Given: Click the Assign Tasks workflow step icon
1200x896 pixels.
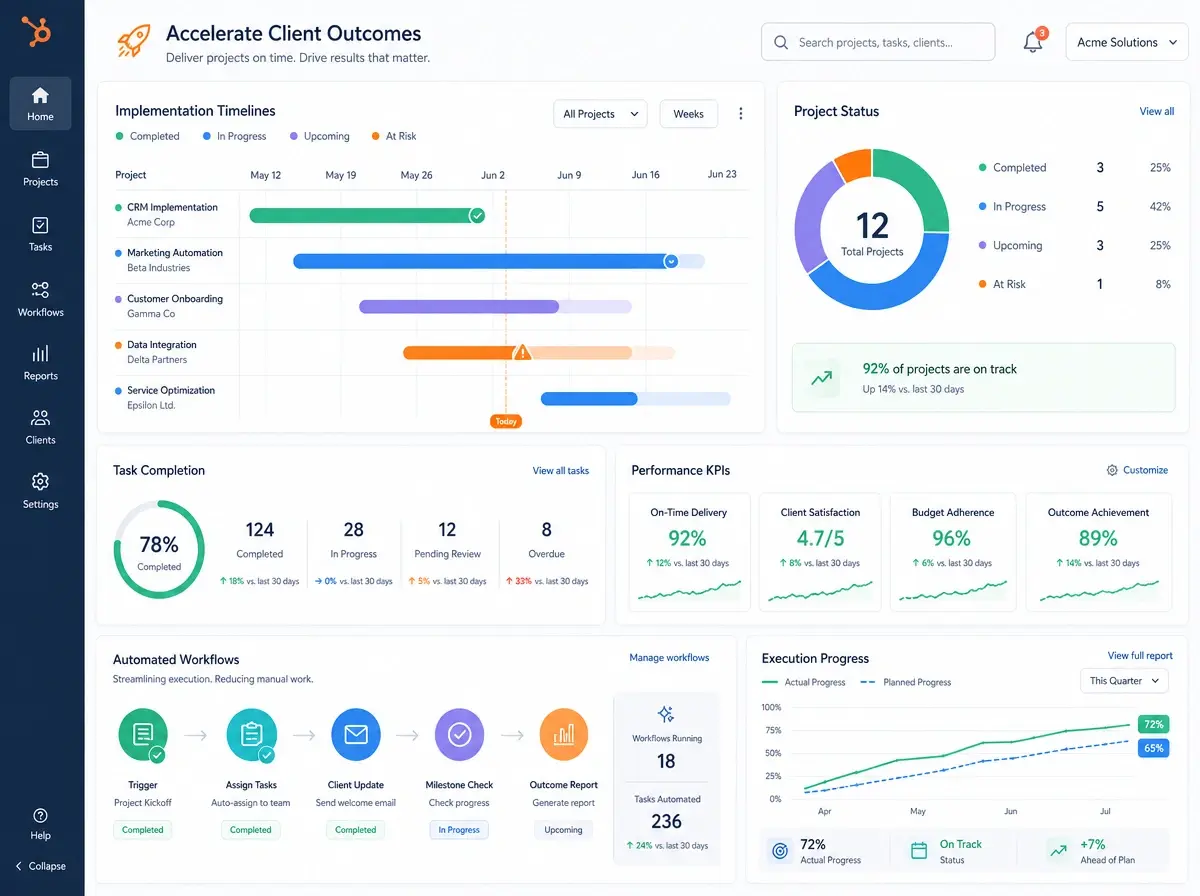Looking at the screenshot, I should tap(251, 734).
